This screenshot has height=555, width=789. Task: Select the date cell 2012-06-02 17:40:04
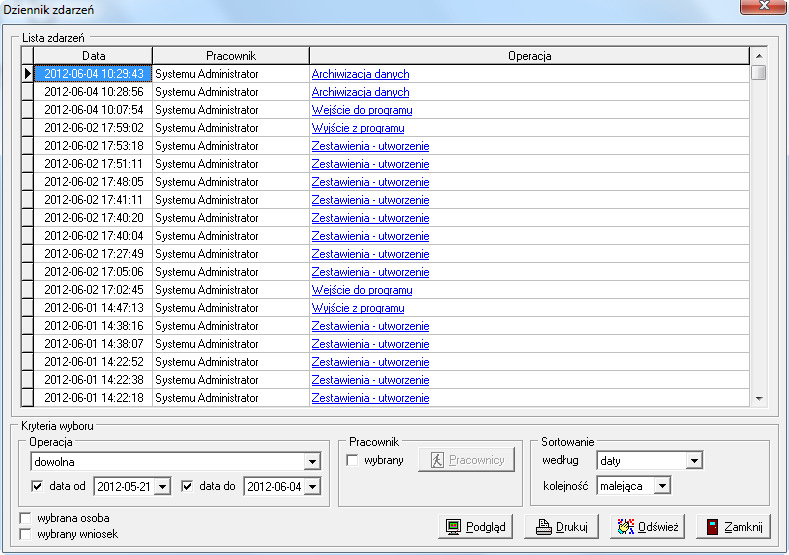tap(93, 236)
